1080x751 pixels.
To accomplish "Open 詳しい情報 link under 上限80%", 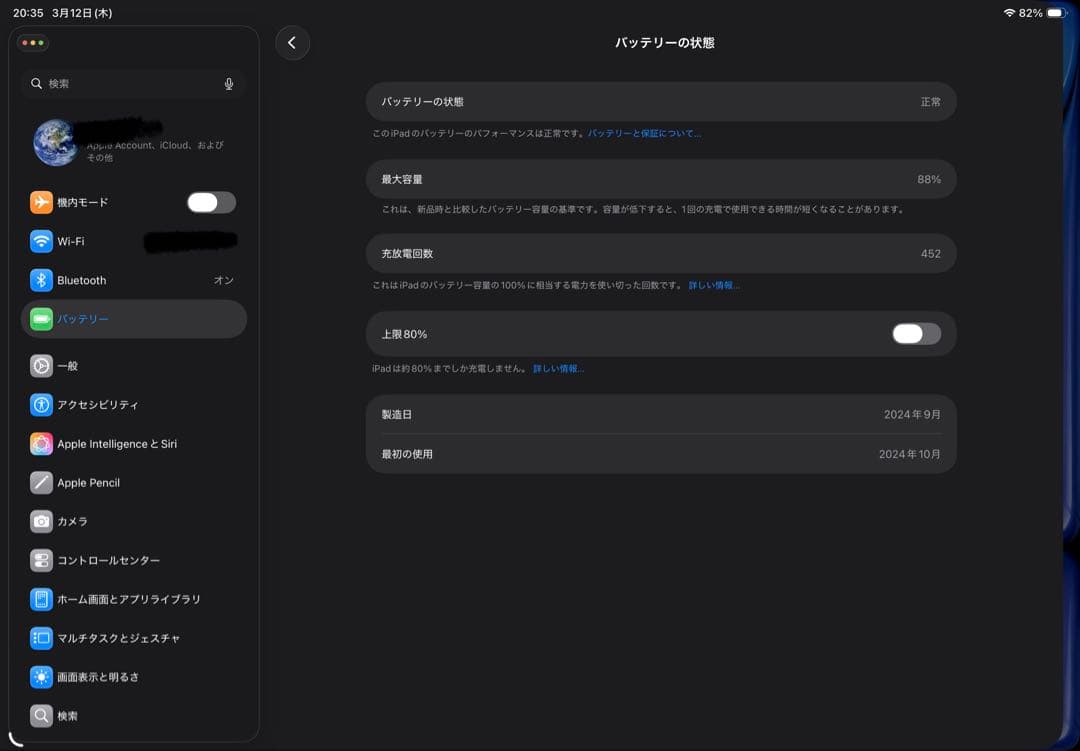I will tap(558, 369).
